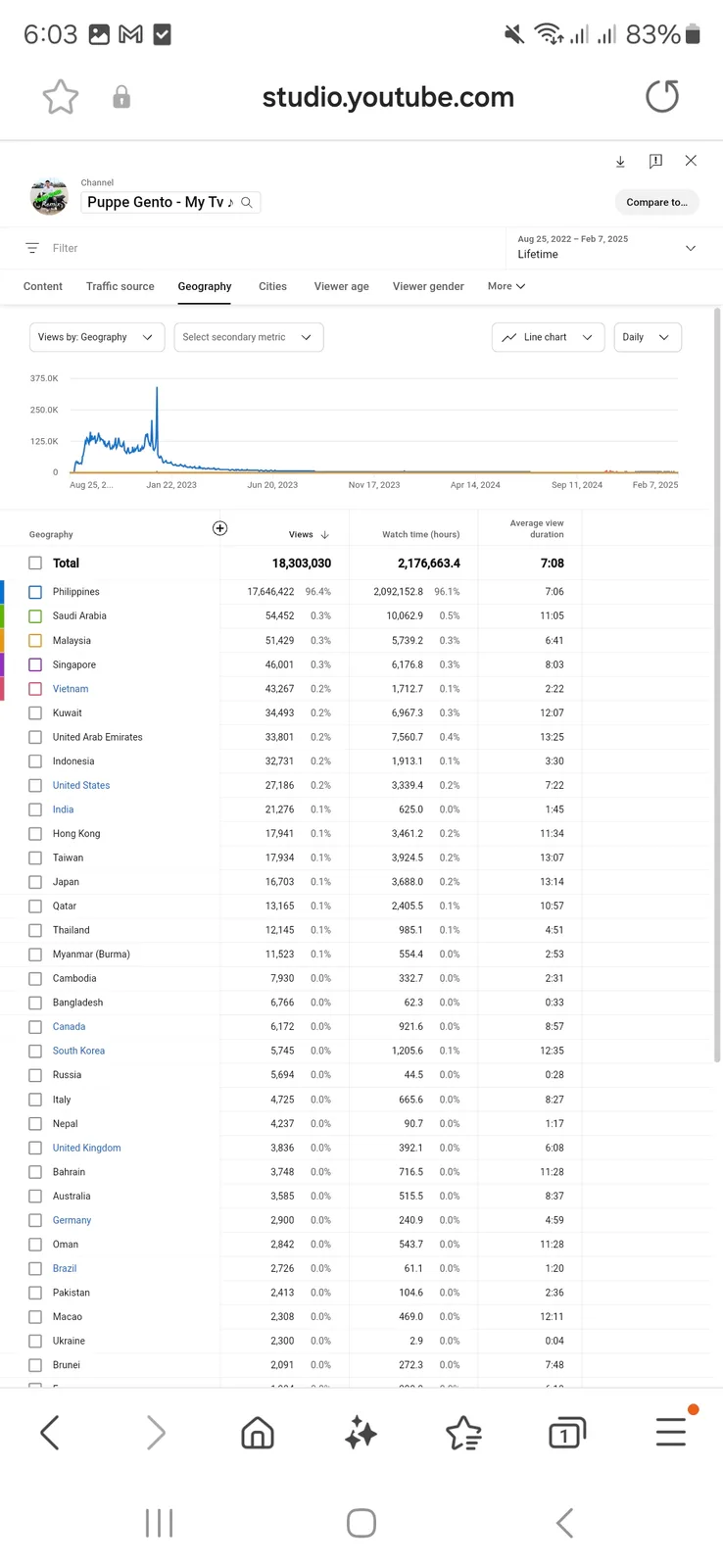Open the Vietnam geography link

pyautogui.click(x=71, y=689)
